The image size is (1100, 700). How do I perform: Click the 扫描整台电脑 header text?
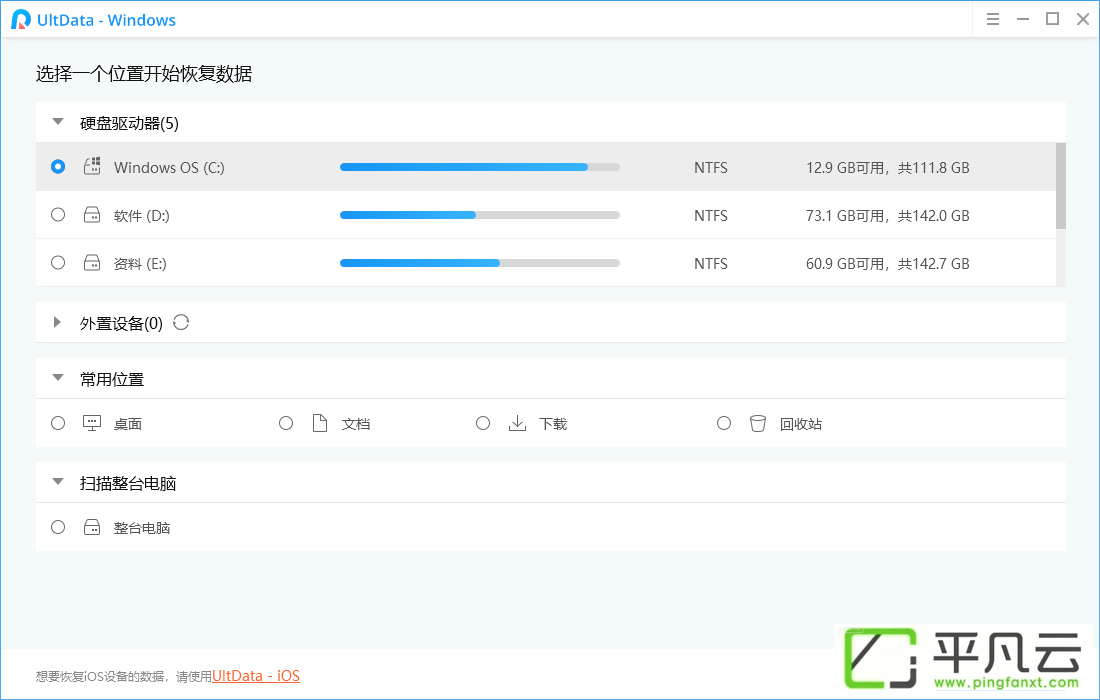point(128,483)
